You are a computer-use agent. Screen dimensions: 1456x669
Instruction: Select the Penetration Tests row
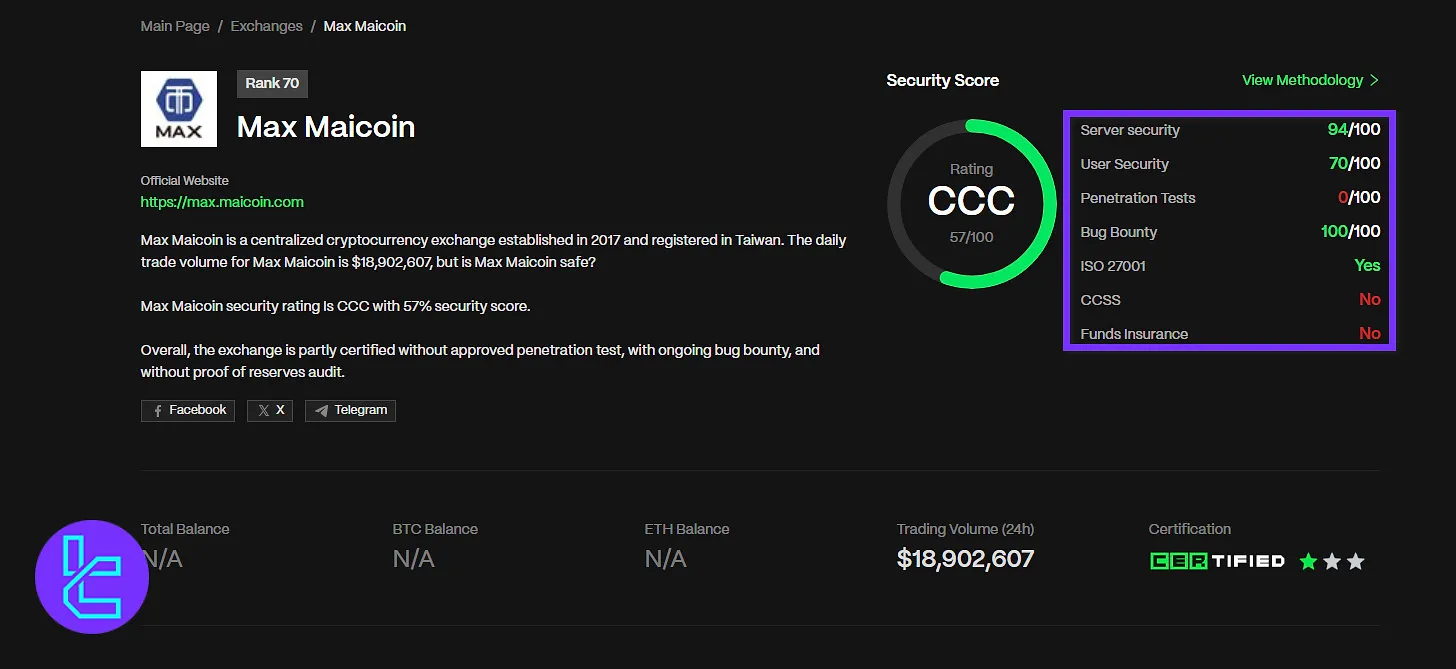pyautogui.click(x=1230, y=198)
